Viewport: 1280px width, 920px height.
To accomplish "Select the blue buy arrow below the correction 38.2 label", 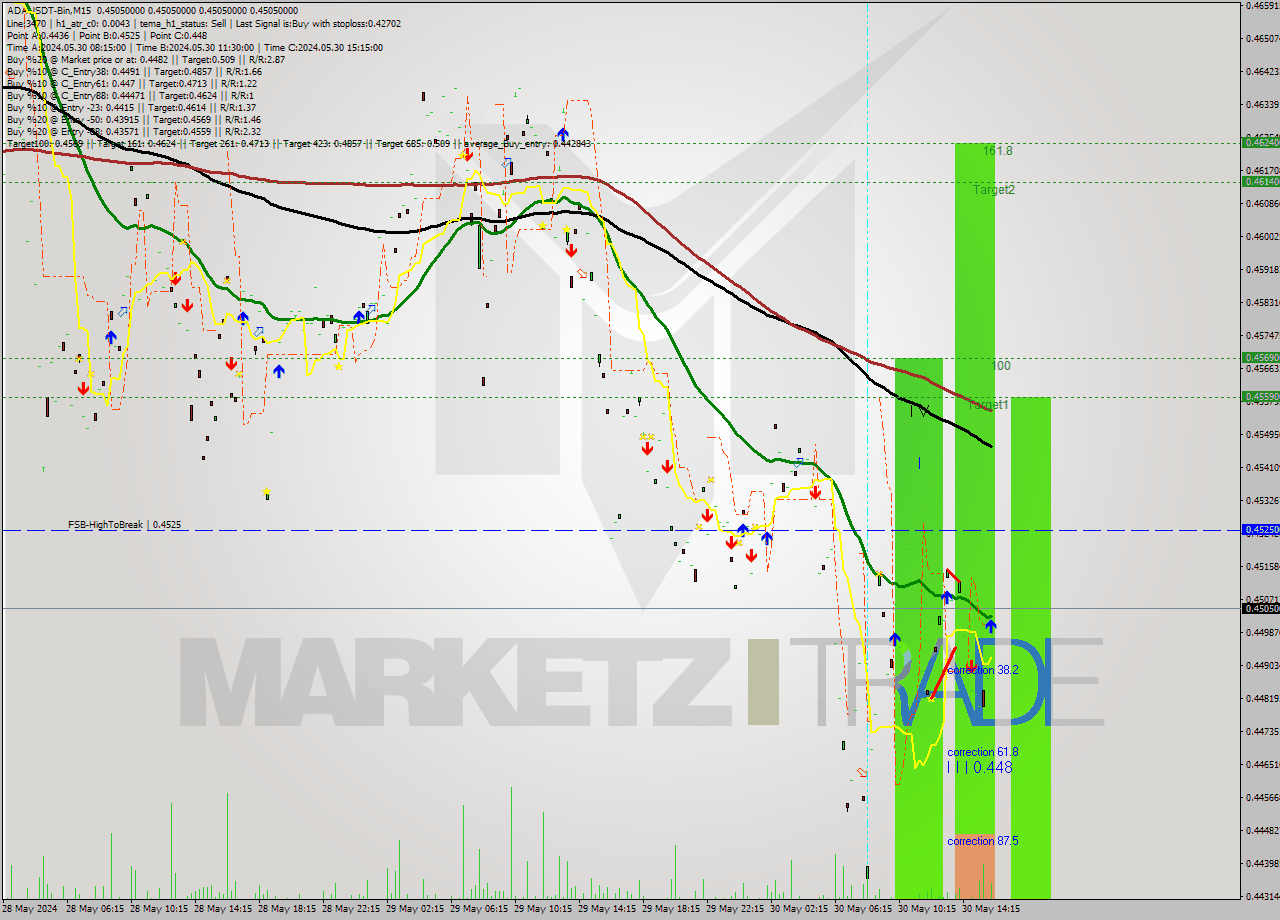I will coord(895,639).
